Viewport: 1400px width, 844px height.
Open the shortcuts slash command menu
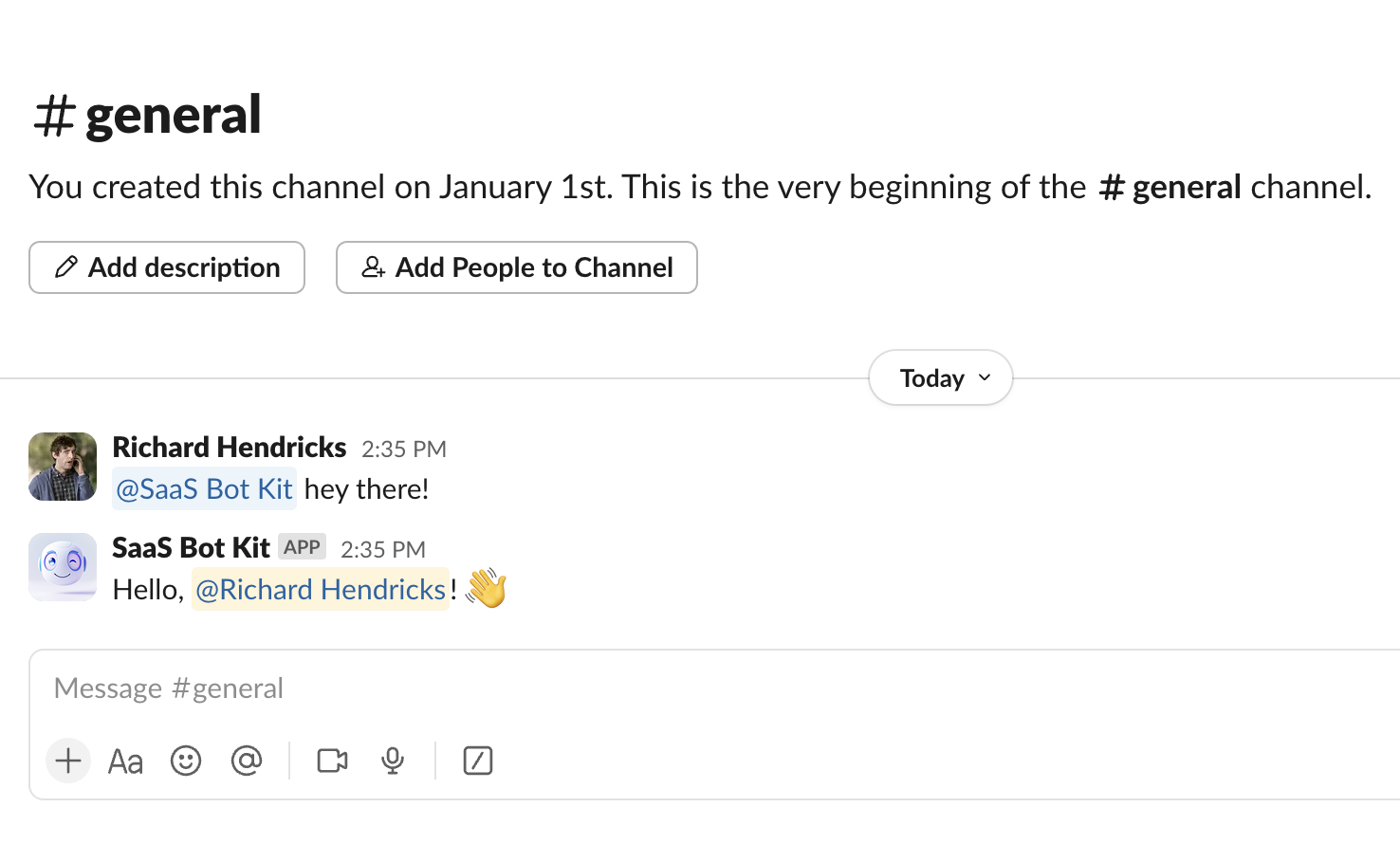477,760
